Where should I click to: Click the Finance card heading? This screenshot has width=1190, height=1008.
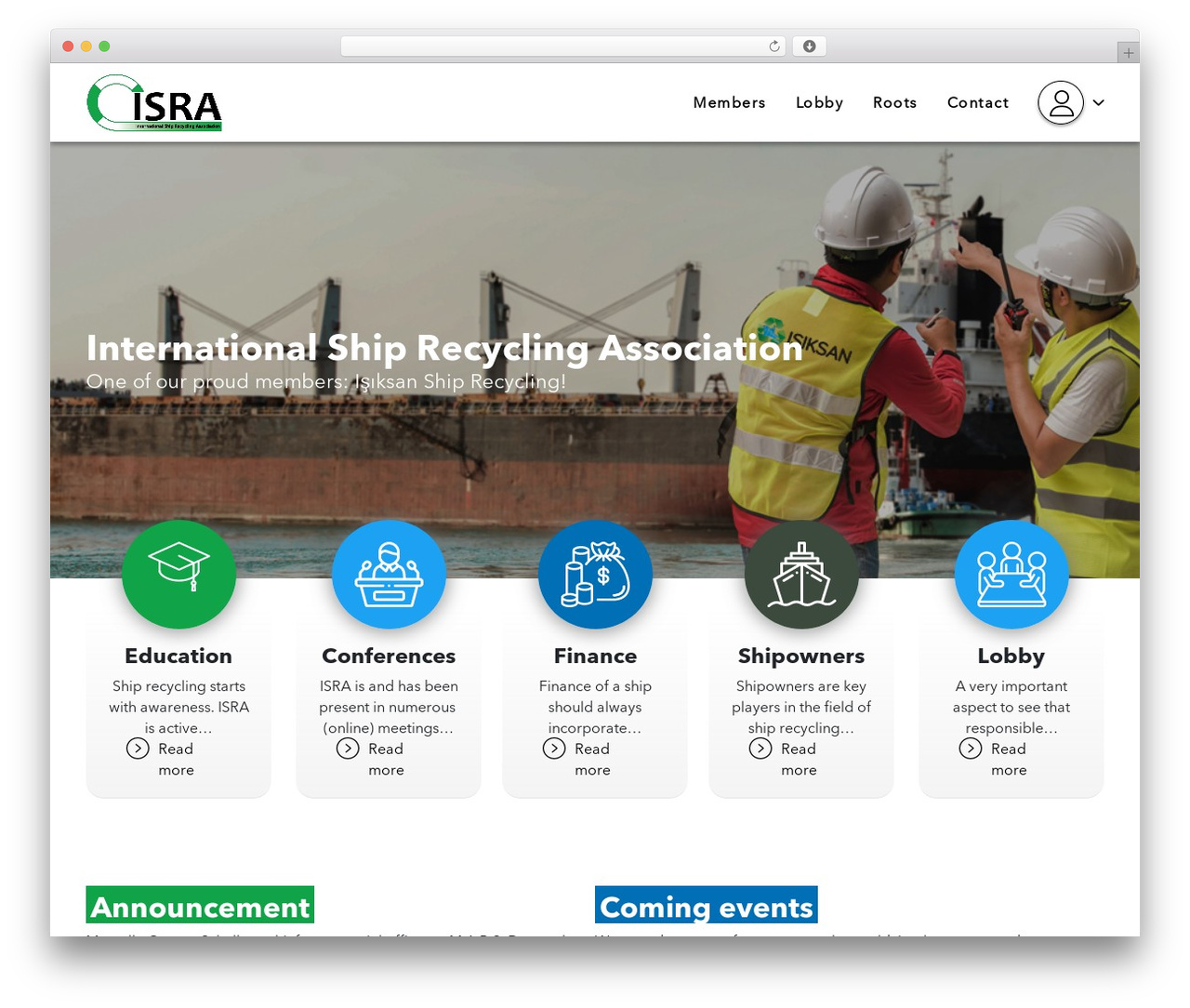595,656
